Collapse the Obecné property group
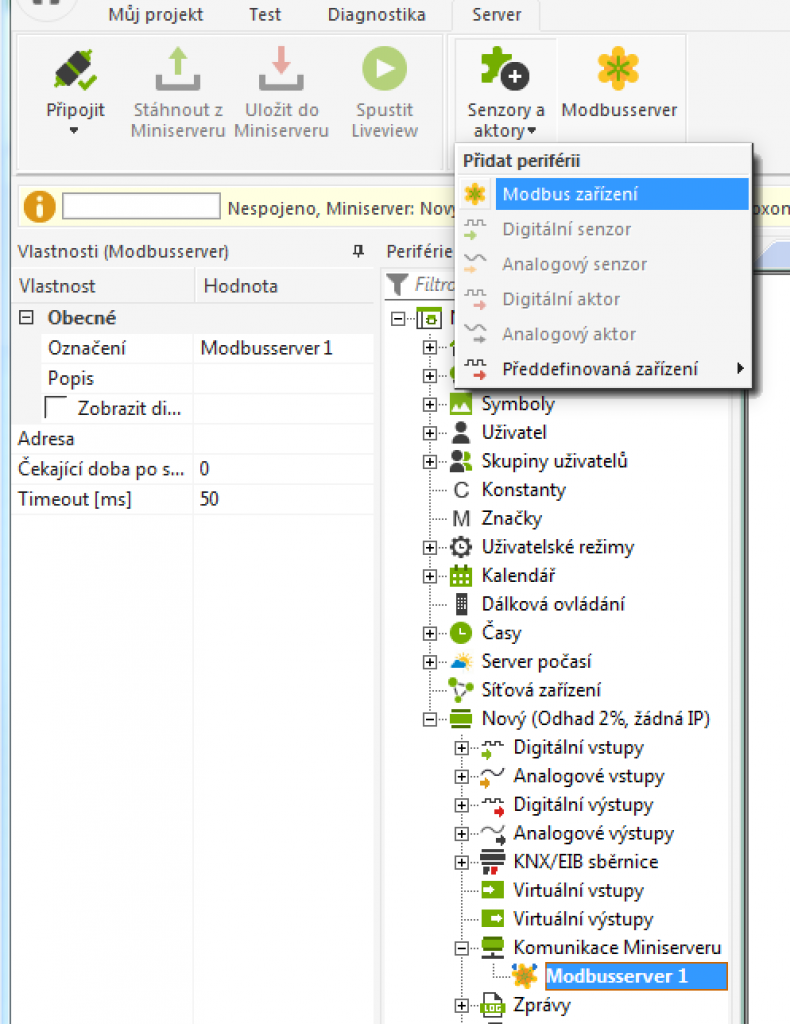Viewport: 790px width, 1024px height. tap(27, 318)
